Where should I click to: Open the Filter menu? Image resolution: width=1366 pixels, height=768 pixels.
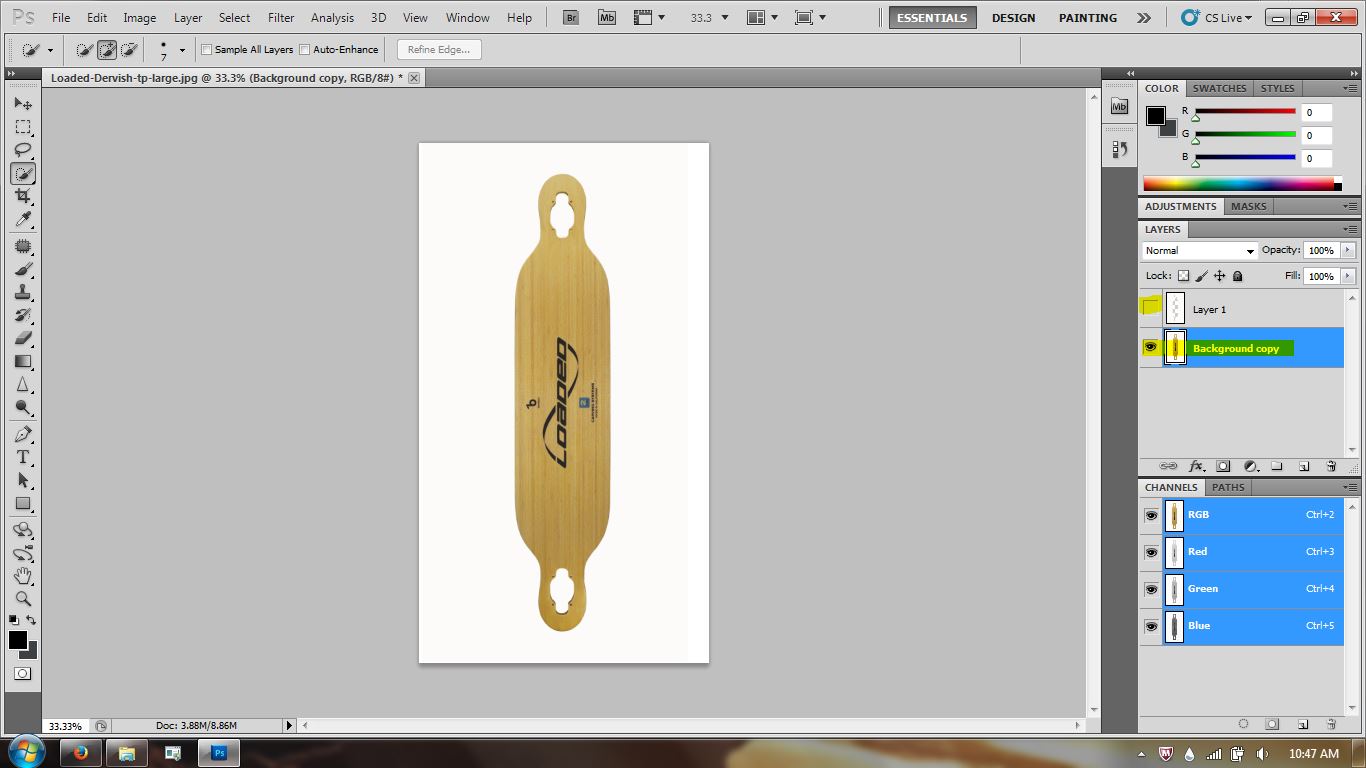pos(280,17)
